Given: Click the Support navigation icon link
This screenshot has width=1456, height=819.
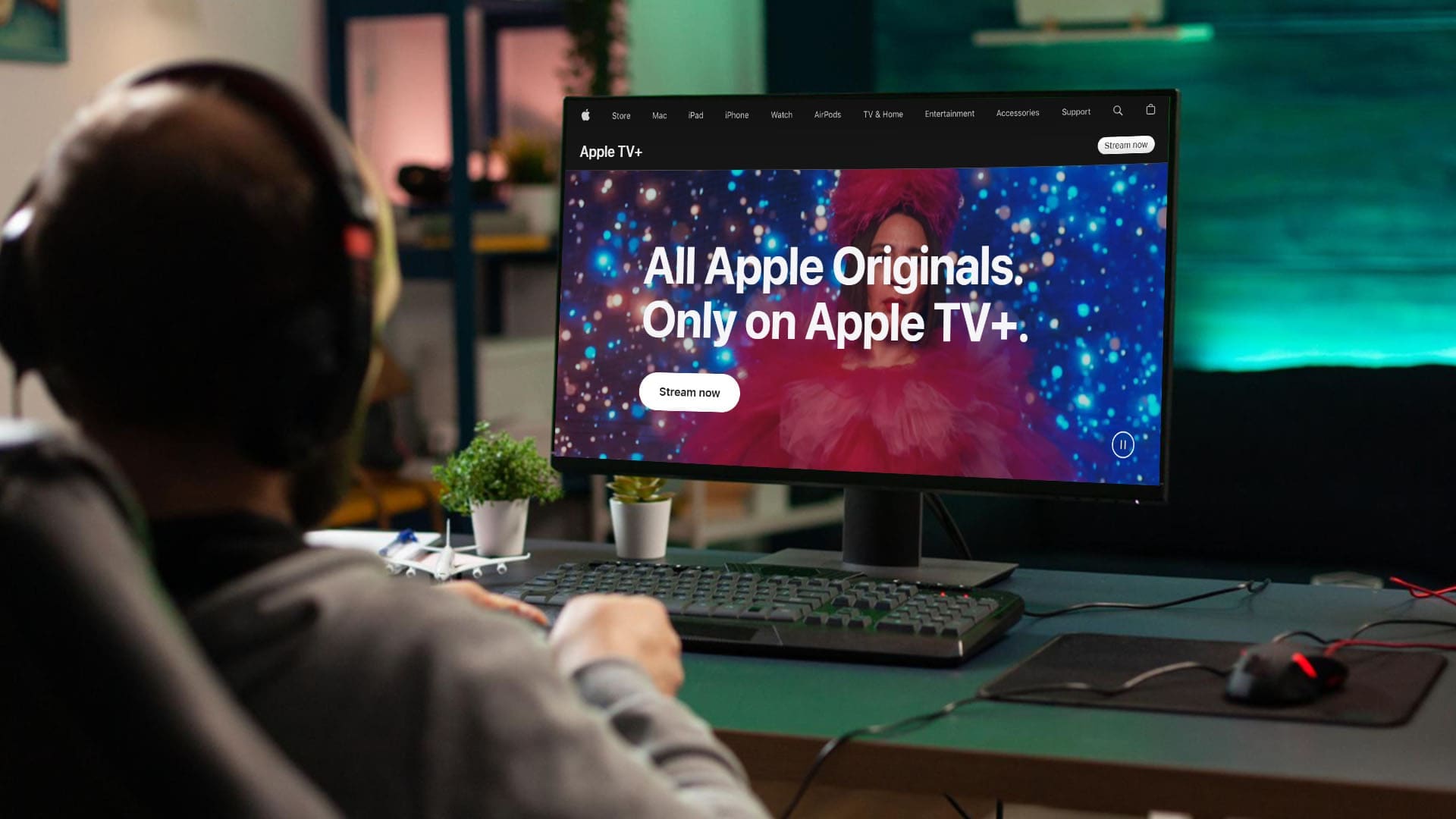Looking at the screenshot, I should click(x=1076, y=111).
